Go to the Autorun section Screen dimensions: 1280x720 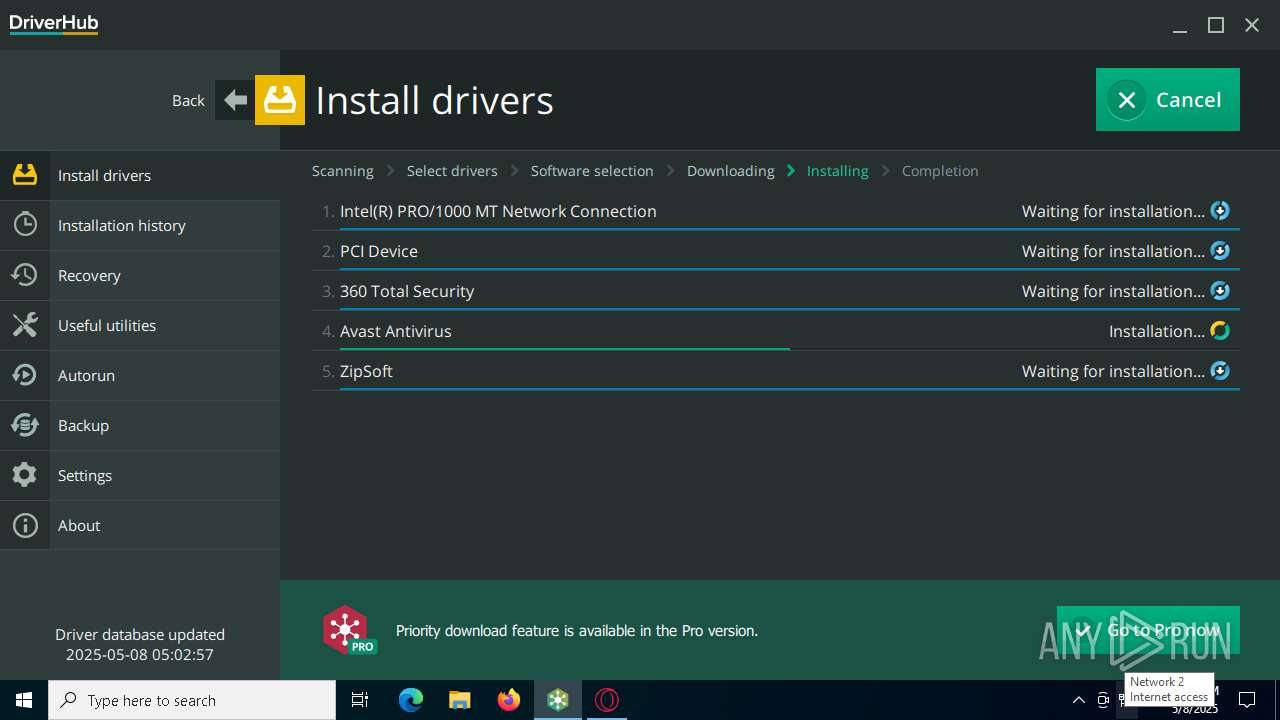[x=140, y=375]
